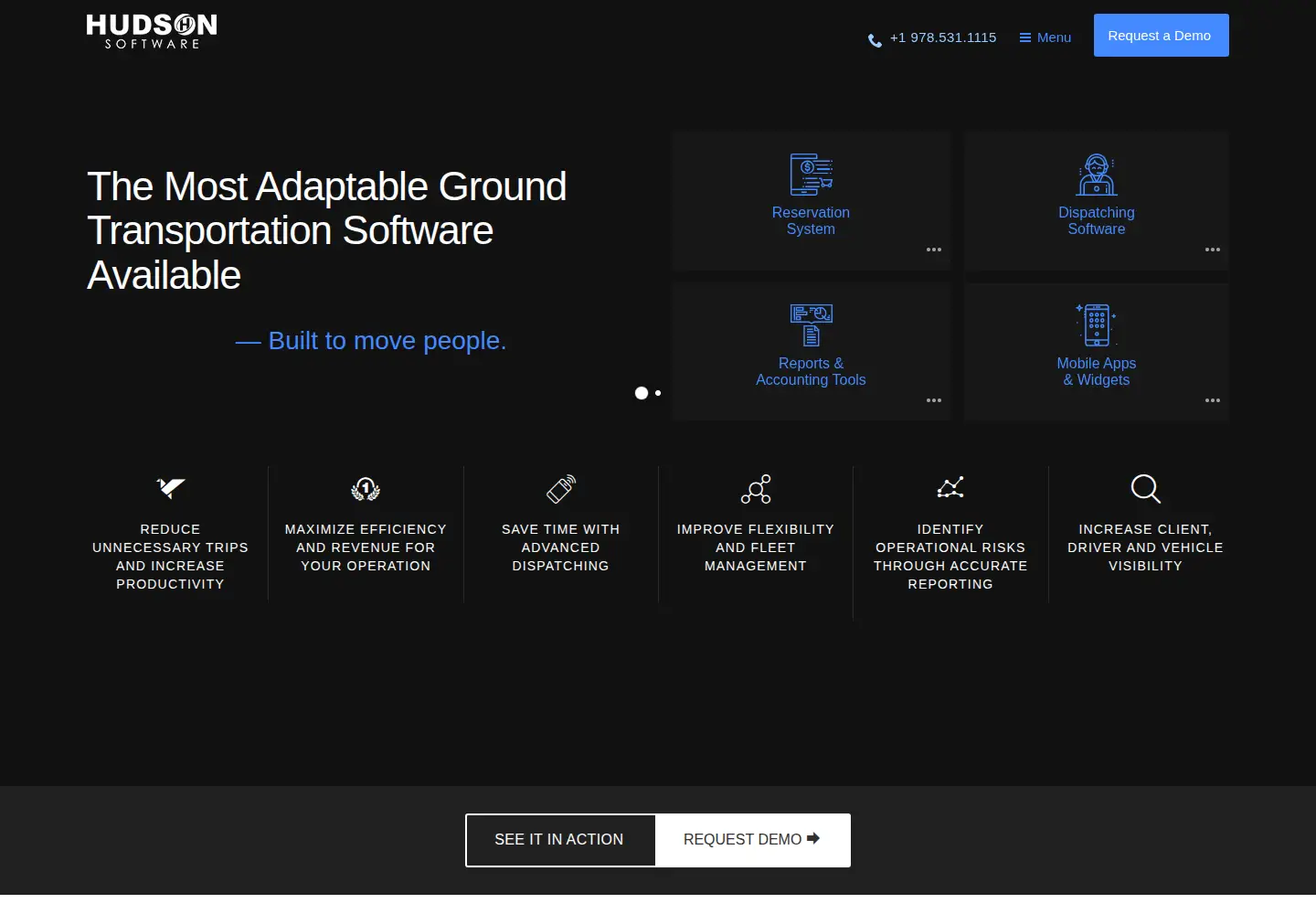Expand the Mobile Apps & Widgets ellipsis
Viewport: 1316px width, 914px height.
(1213, 400)
